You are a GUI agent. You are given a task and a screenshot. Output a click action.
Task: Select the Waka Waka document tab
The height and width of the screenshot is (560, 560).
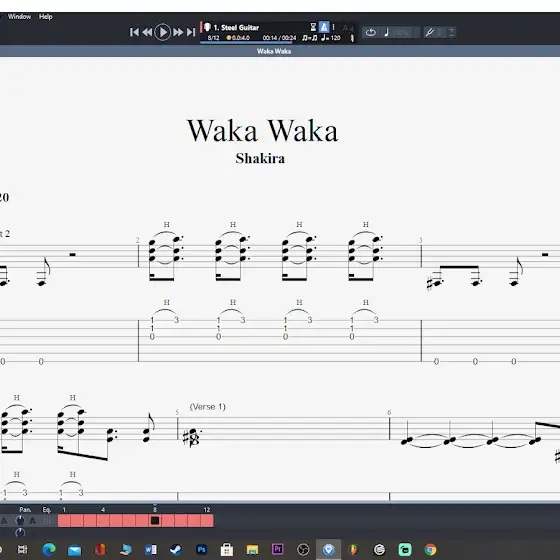(x=274, y=51)
